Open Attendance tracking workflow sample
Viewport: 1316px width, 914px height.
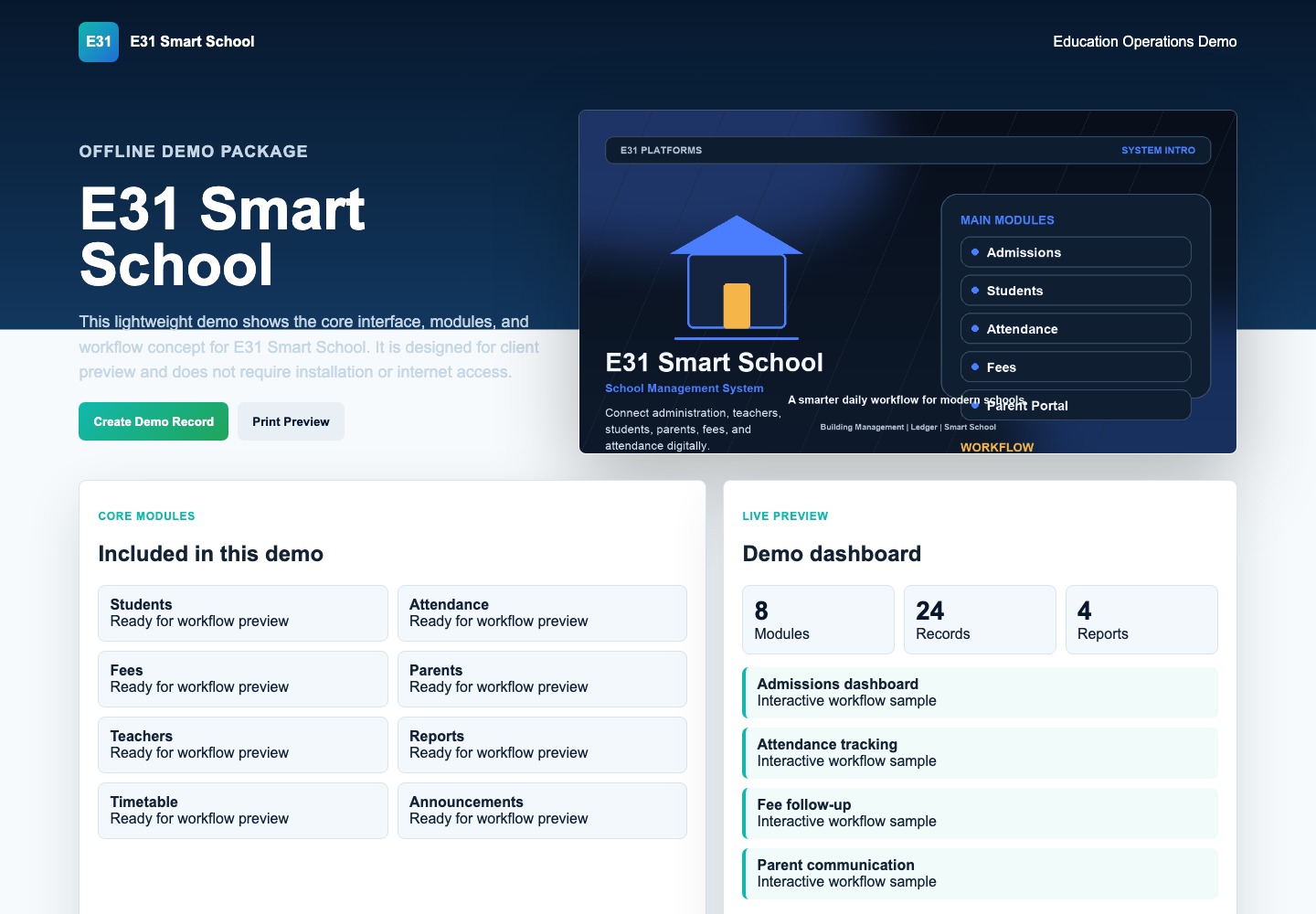[980, 753]
